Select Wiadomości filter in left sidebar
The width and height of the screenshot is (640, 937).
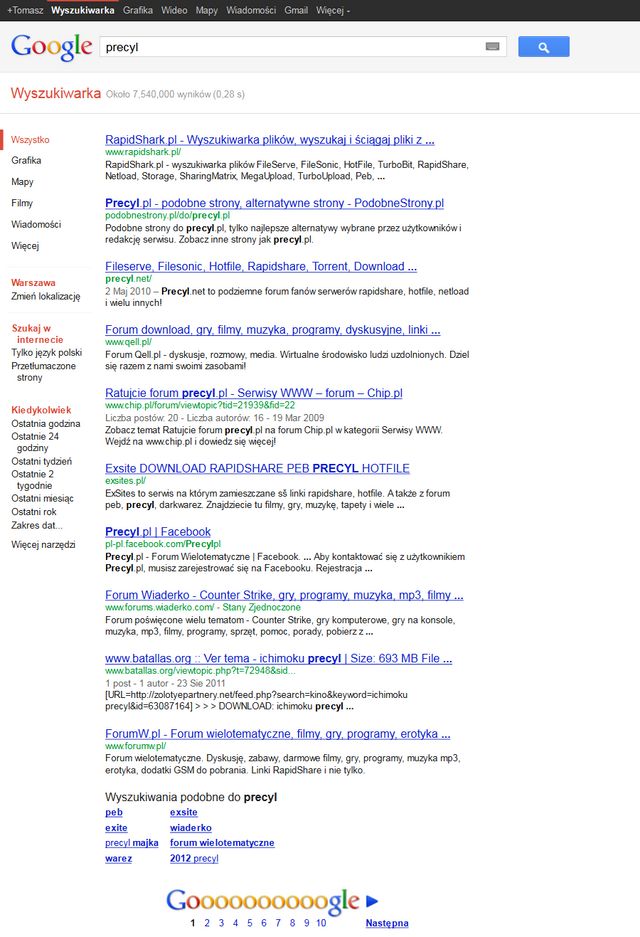click(36, 224)
